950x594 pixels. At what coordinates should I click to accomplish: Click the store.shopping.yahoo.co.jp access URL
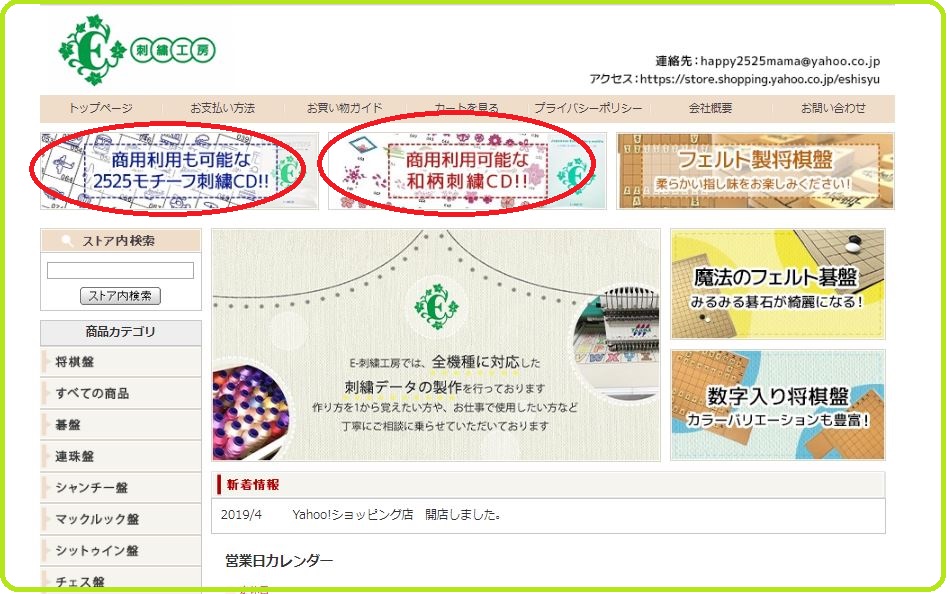[760, 79]
